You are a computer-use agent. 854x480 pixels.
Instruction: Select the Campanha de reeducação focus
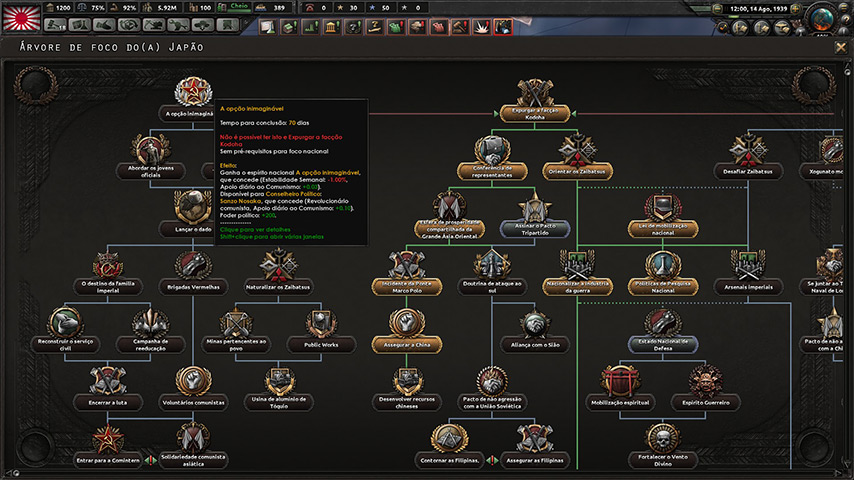pos(150,330)
